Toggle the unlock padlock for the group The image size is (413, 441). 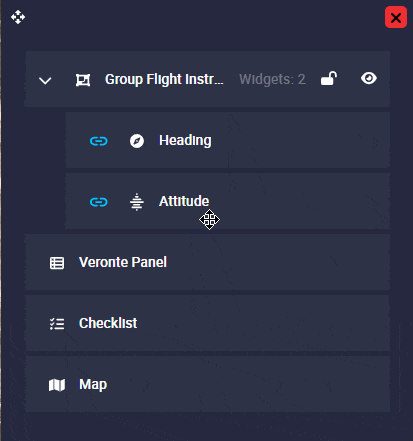coord(329,79)
